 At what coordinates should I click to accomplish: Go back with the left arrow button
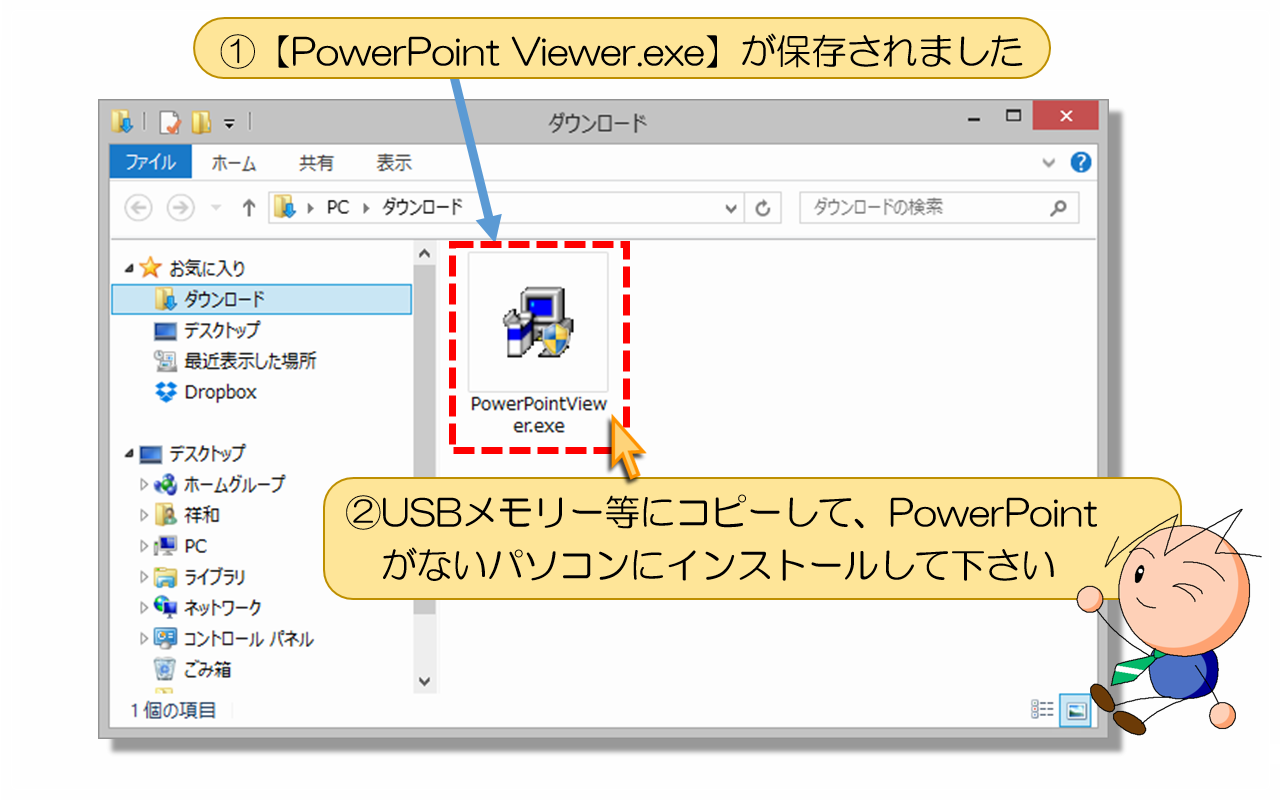[x=138, y=208]
